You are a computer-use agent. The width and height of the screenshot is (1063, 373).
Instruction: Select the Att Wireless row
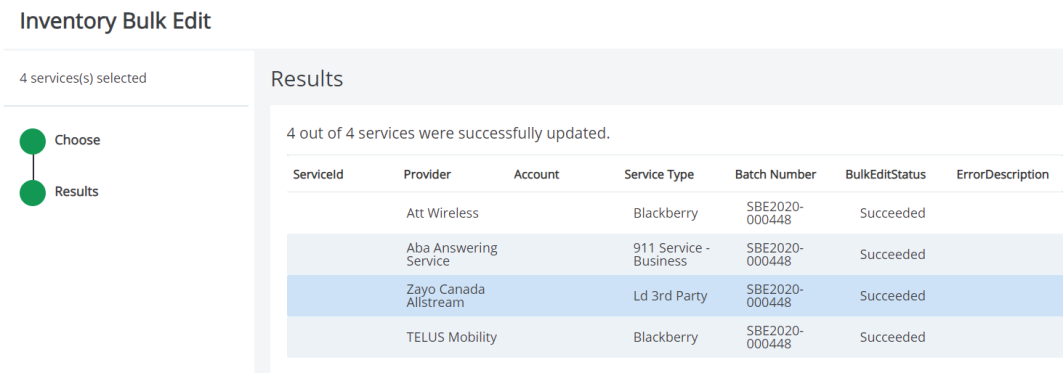(675, 213)
